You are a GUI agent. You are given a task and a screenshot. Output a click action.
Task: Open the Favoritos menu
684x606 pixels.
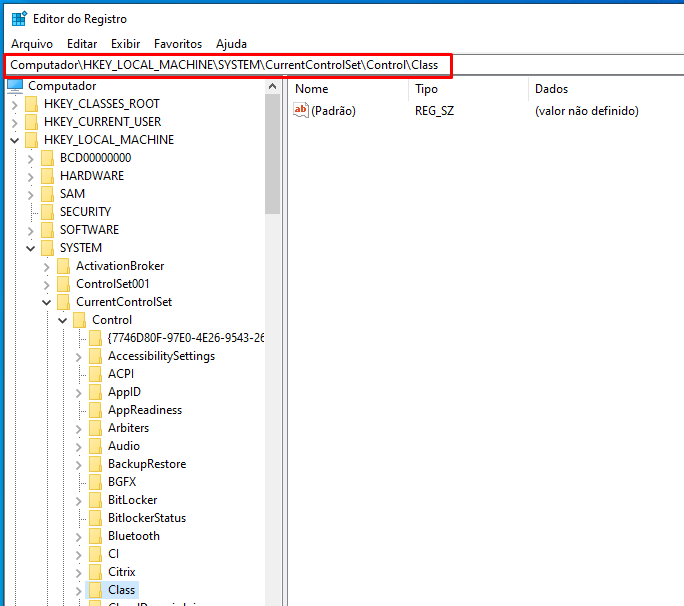pos(178,44)
